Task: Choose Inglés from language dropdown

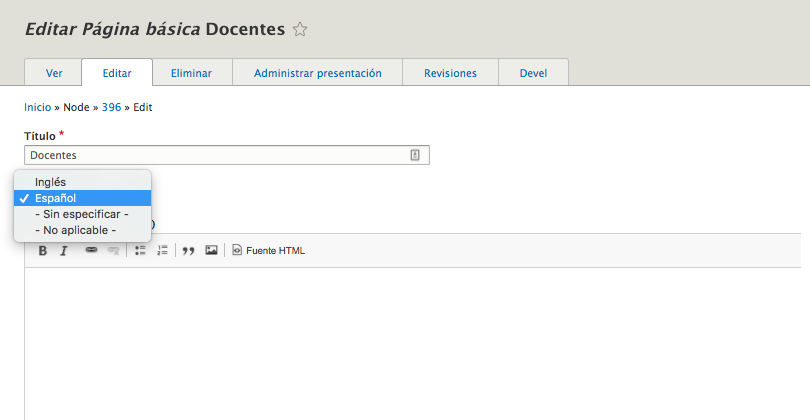Action: click(50, 182)
